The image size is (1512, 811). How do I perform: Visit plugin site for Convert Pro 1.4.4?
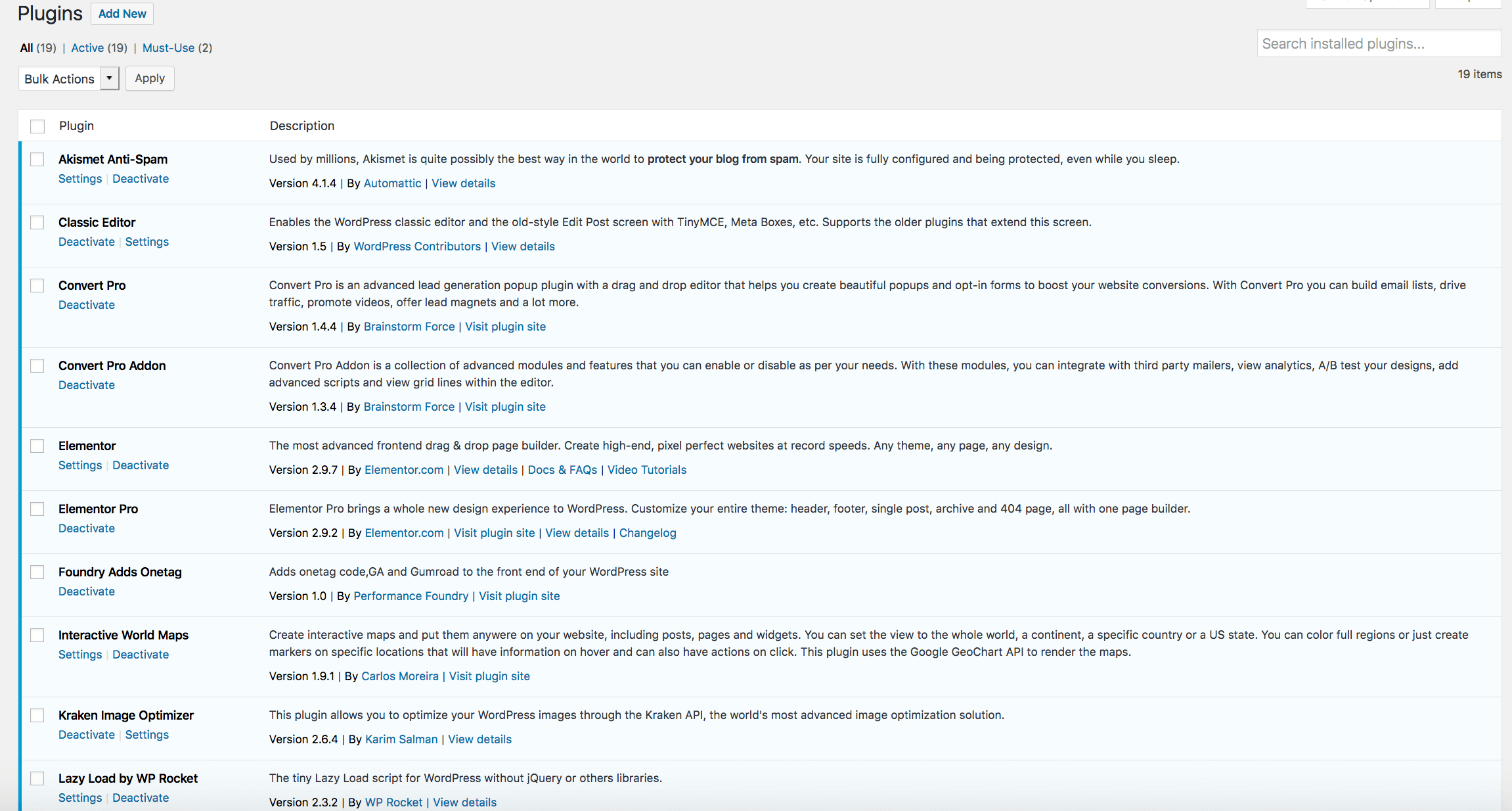point(505,327)
